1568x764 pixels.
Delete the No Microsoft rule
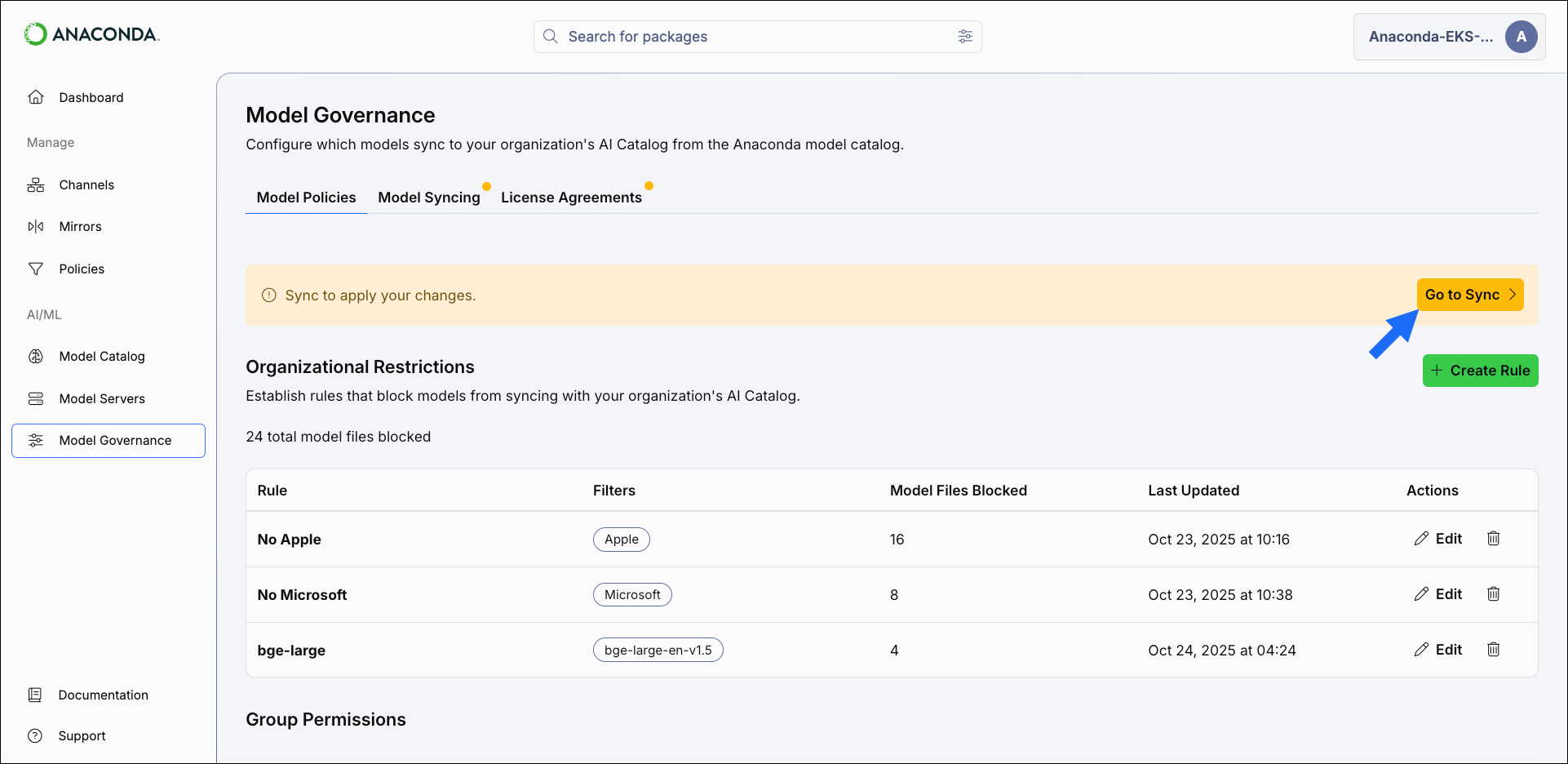pyautogui.click(x=1493, y=594)
